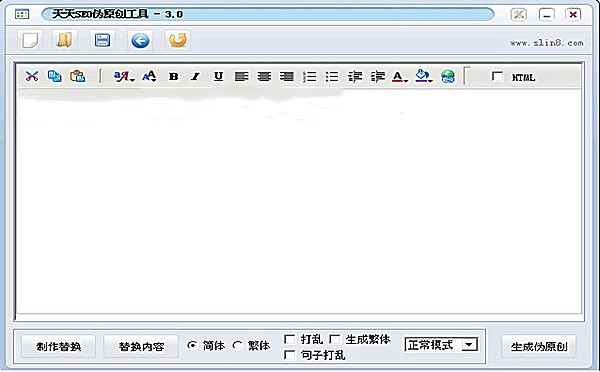The width and height of the screenshot is (600, 372).
Task: Click the blue back arrow icon
Action: tap(140, 41)
